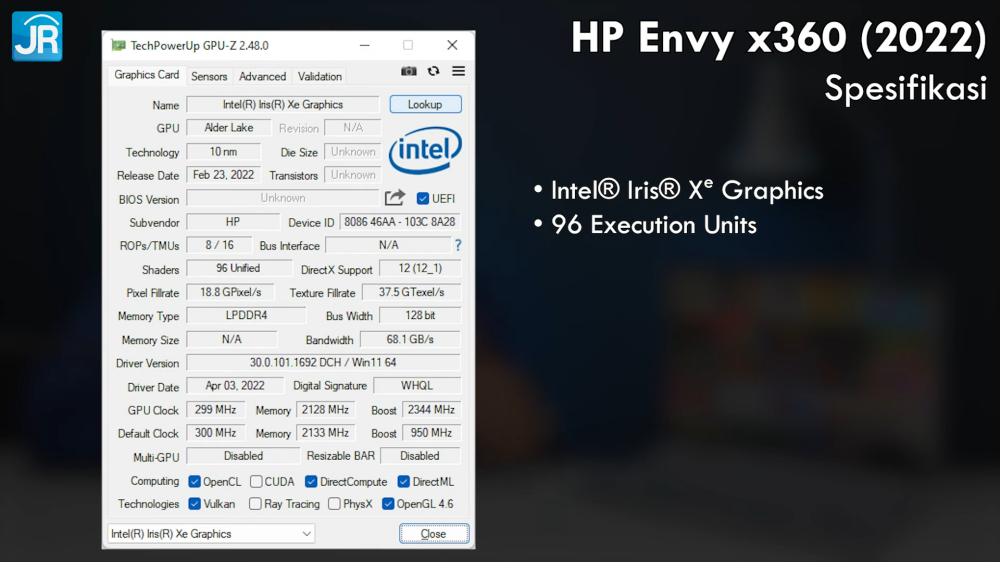Click the GPU Clock memory value 2128 MHz

[325, 410]
